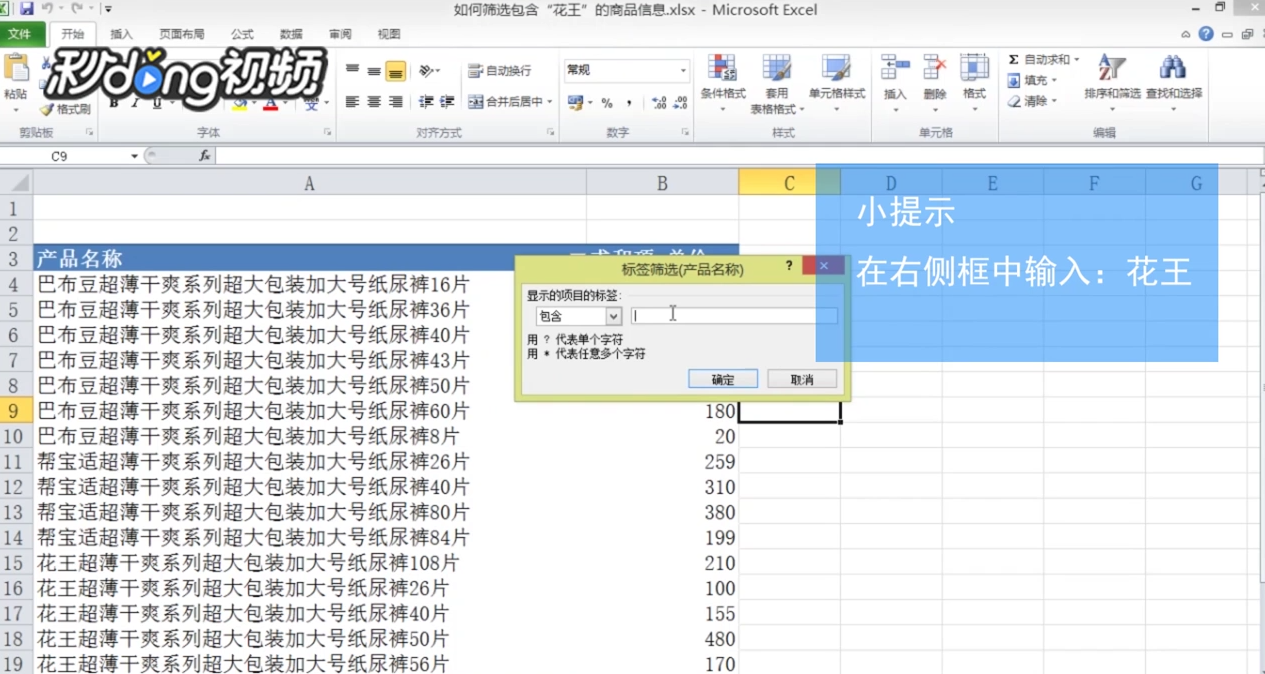Open text orientation dropdown
This screenshot has height=674, width=1265.
(x=429, y=71)
